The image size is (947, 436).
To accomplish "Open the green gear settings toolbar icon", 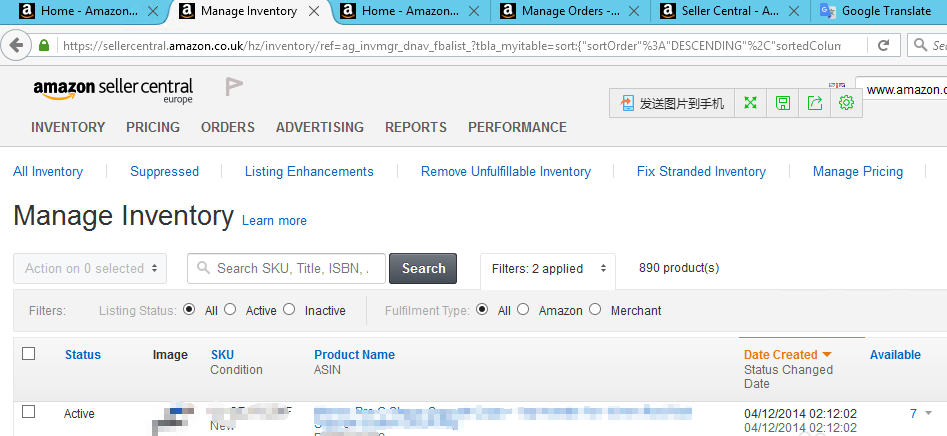I will [x=846, y=103].
